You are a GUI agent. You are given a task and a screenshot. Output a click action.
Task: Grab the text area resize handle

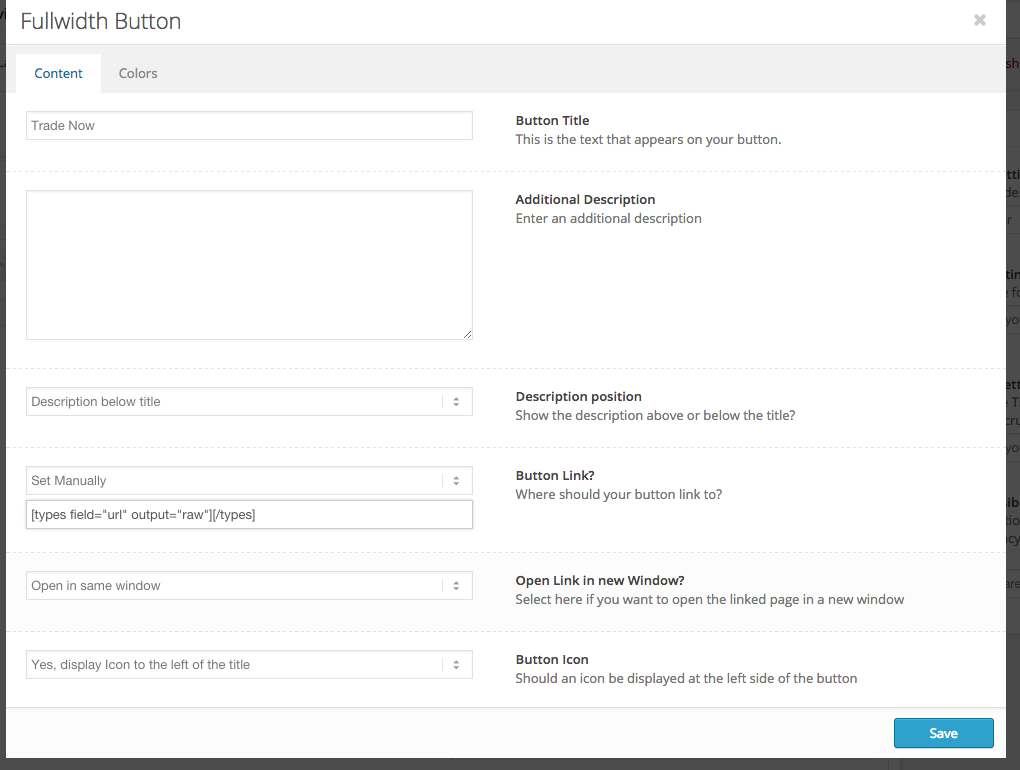467,334
